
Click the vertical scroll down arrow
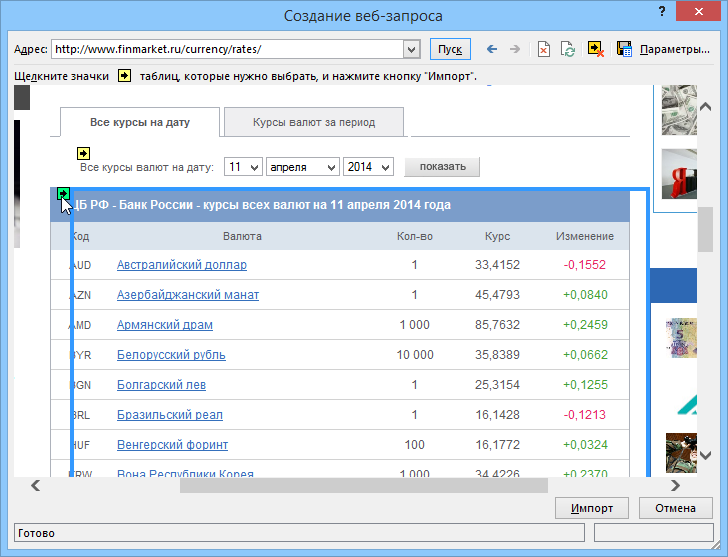pos(706,455)
